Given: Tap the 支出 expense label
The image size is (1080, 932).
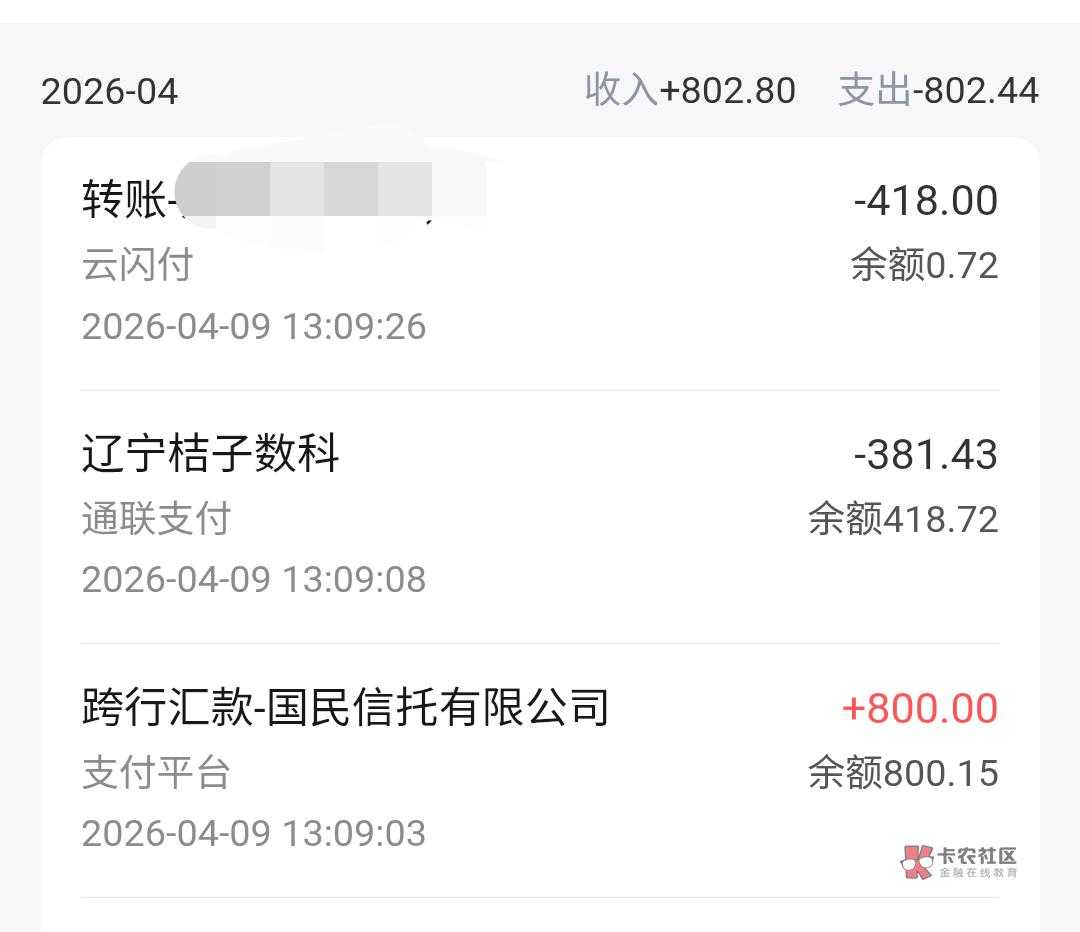Looking at the screenshot, I should tap(874, 90).
